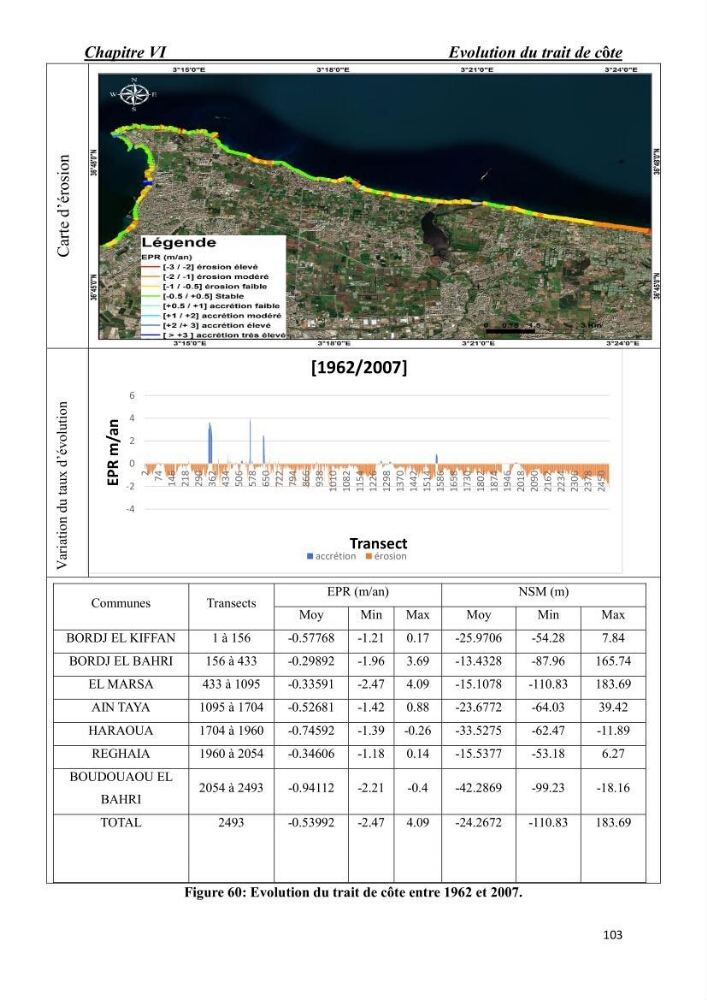The image size is (707, 1000).
Task: Click the '3.69' EPR max value
Action: (418, 661)
